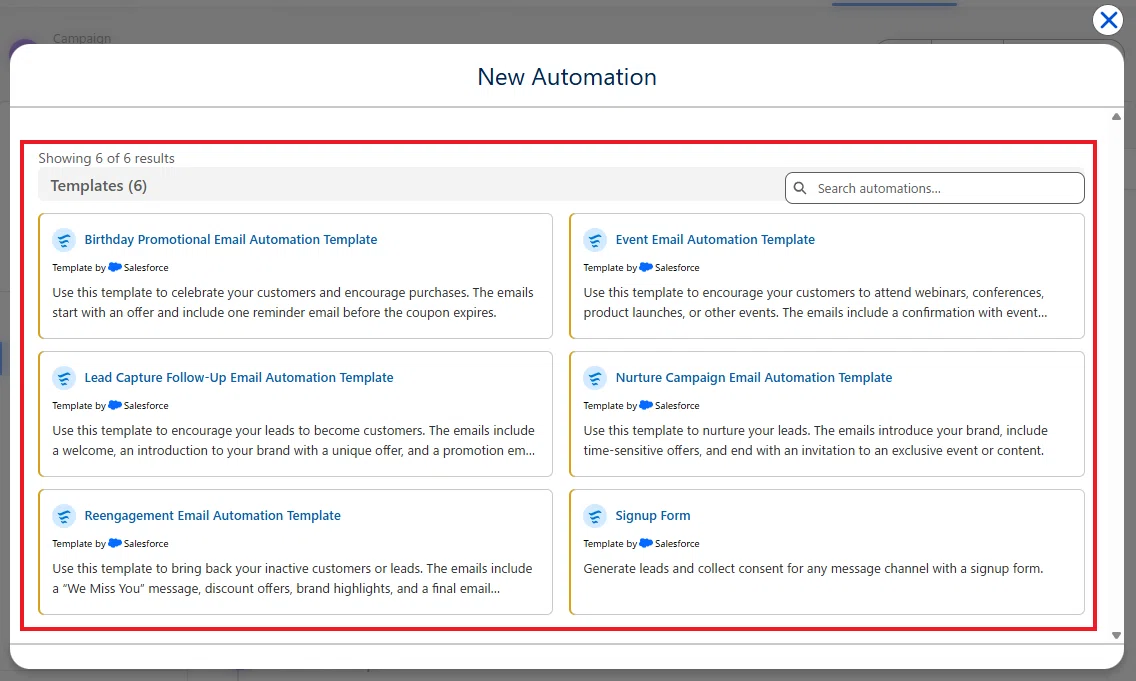Click the Search automations field
Image resolution: width=1136 pixels, height=681 pixels.
[934, 188]
